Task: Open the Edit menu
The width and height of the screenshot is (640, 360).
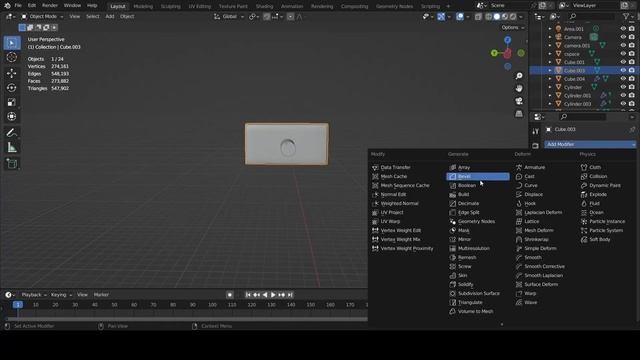Action: [31, 6]
